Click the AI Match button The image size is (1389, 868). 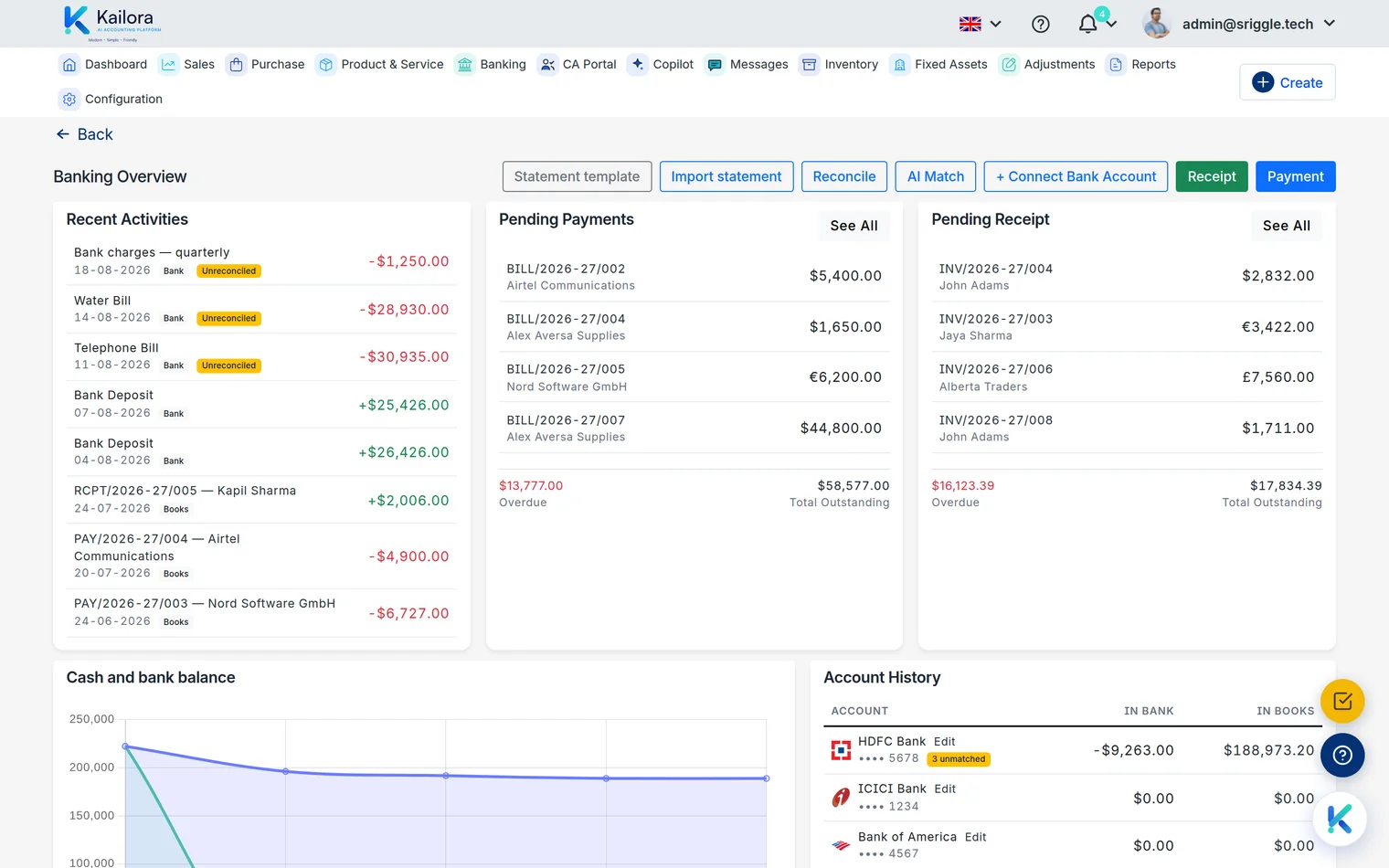coord(936,176)
